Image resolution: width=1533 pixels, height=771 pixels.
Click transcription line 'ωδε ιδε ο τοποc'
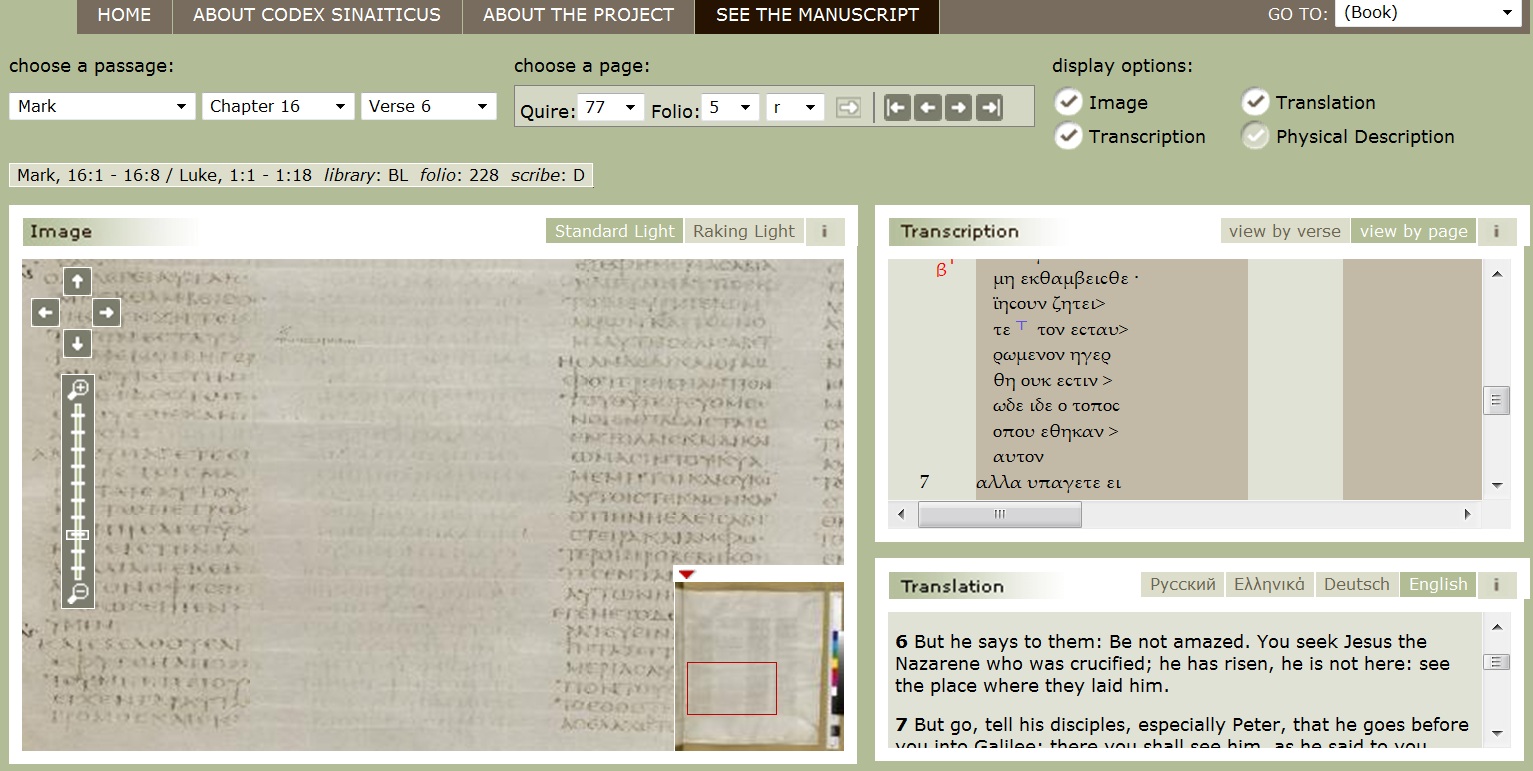pos(1056,406)
